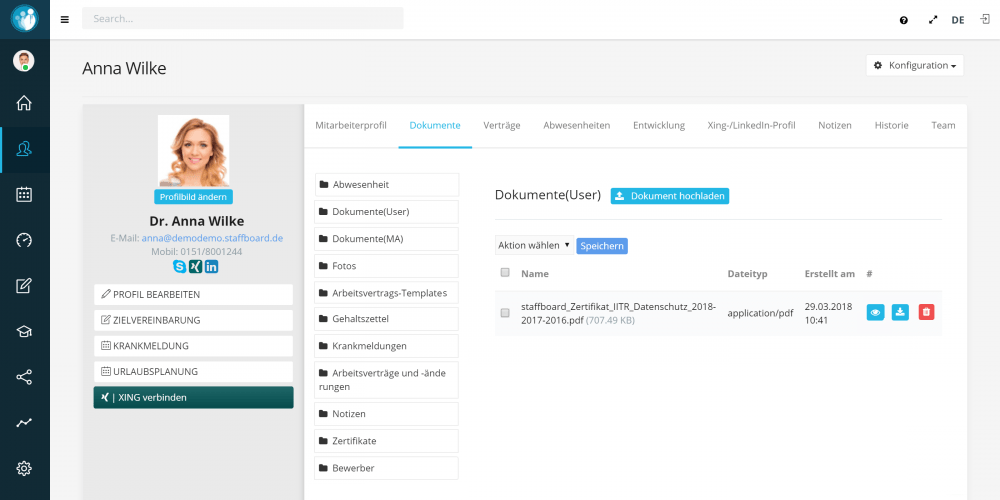Click the graduation cap training icon

pyautogui.click(x=24, y=331)
